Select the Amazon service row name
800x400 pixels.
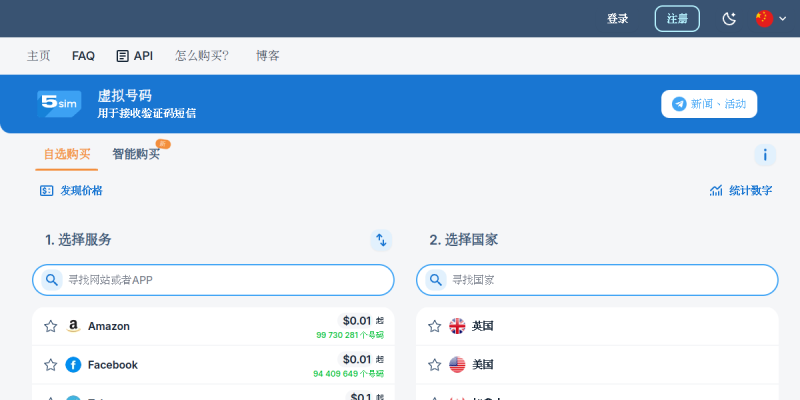(x=109, y=327)
